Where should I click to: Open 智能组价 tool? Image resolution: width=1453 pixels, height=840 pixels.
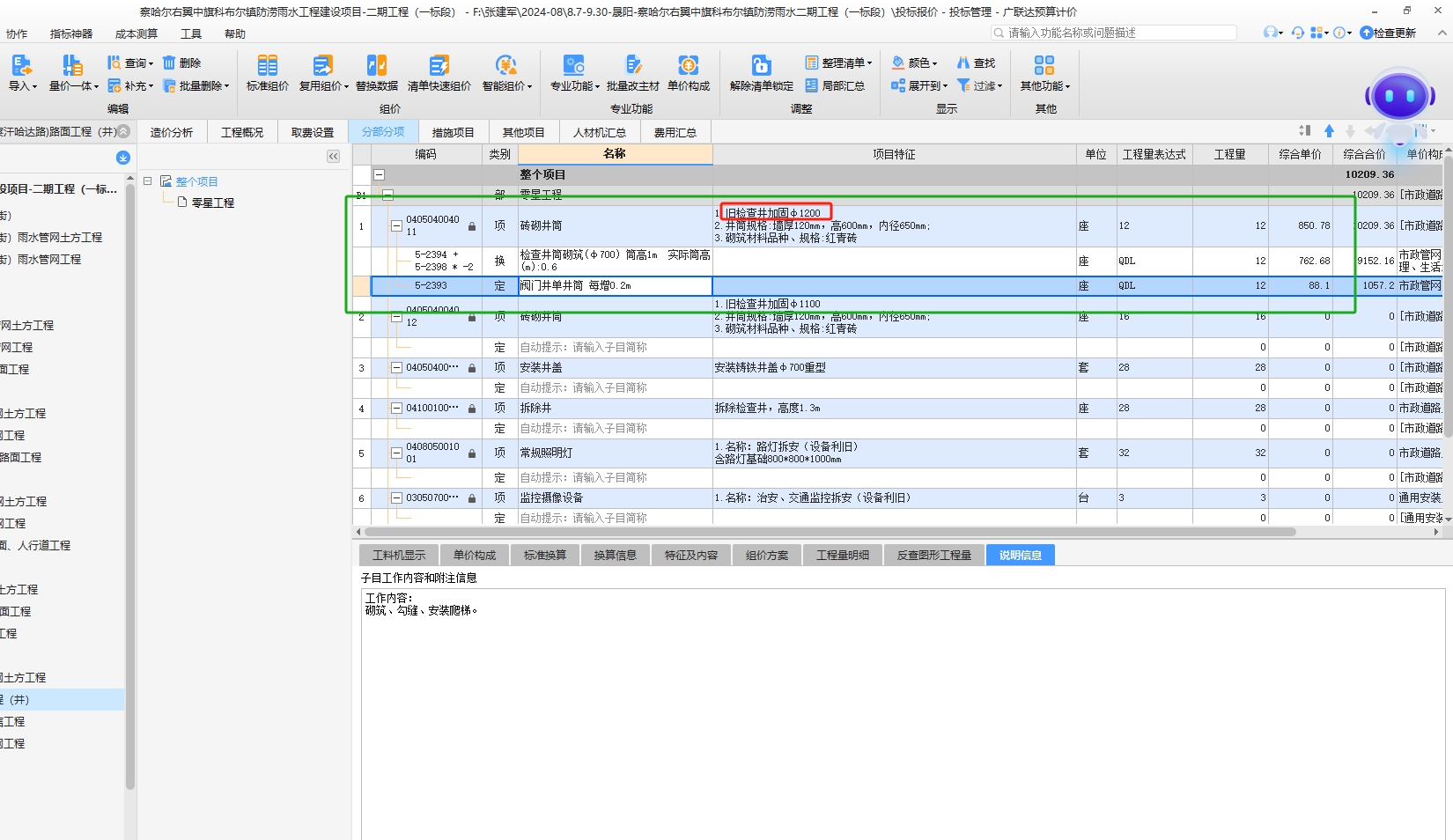point(507,72)
